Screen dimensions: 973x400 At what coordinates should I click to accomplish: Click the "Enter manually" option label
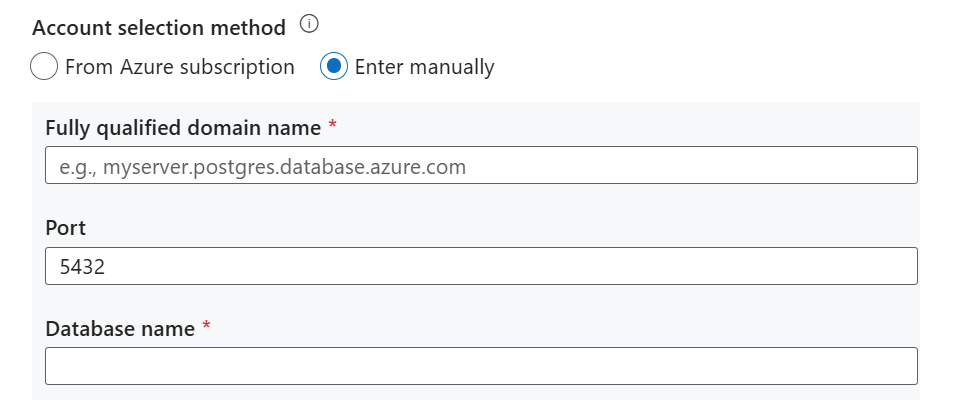pos(424,67)
